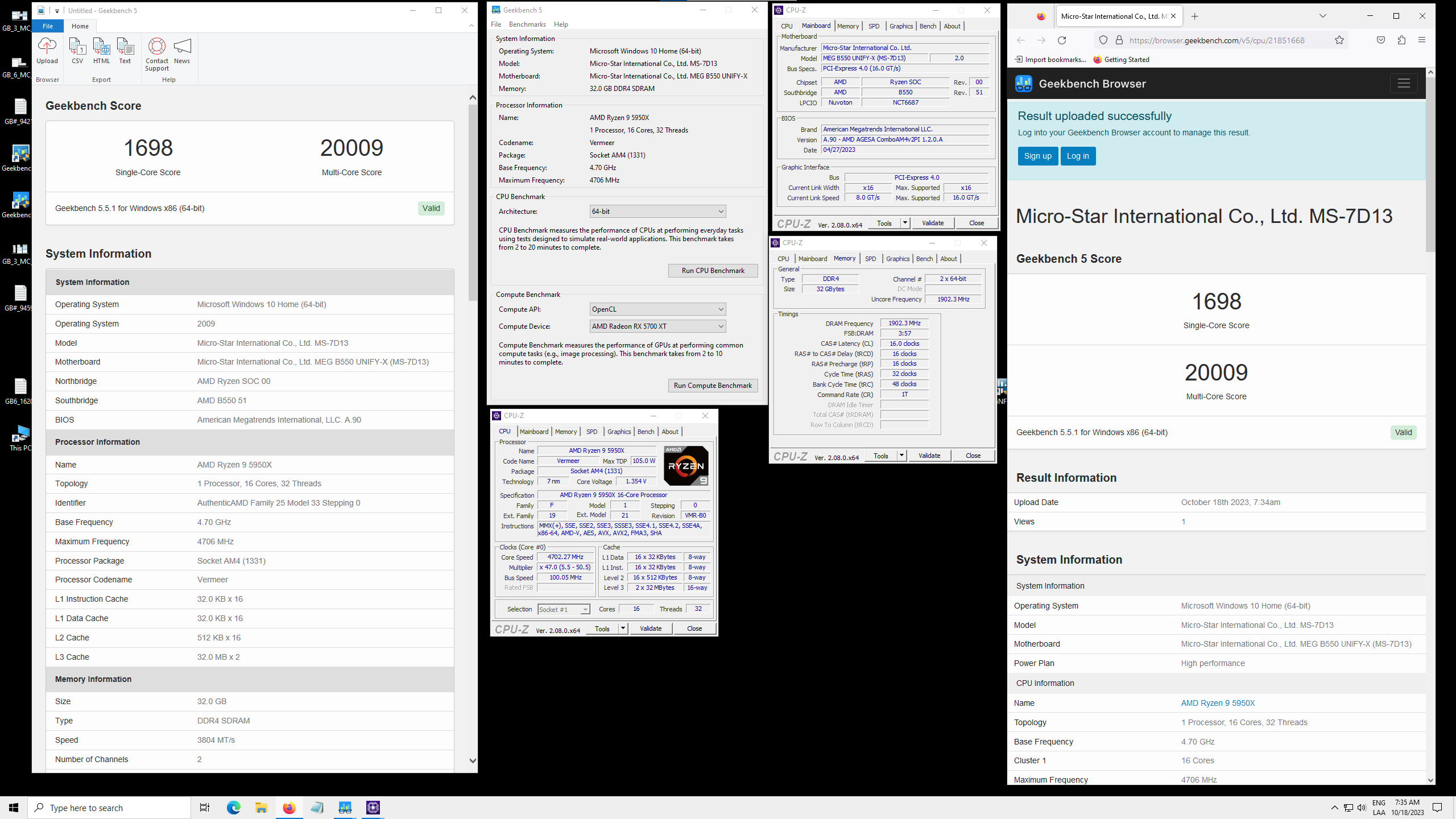Open Microsoft Edge from taskbar
Viewport: 1456px width, 819px height.
point(233,808)
